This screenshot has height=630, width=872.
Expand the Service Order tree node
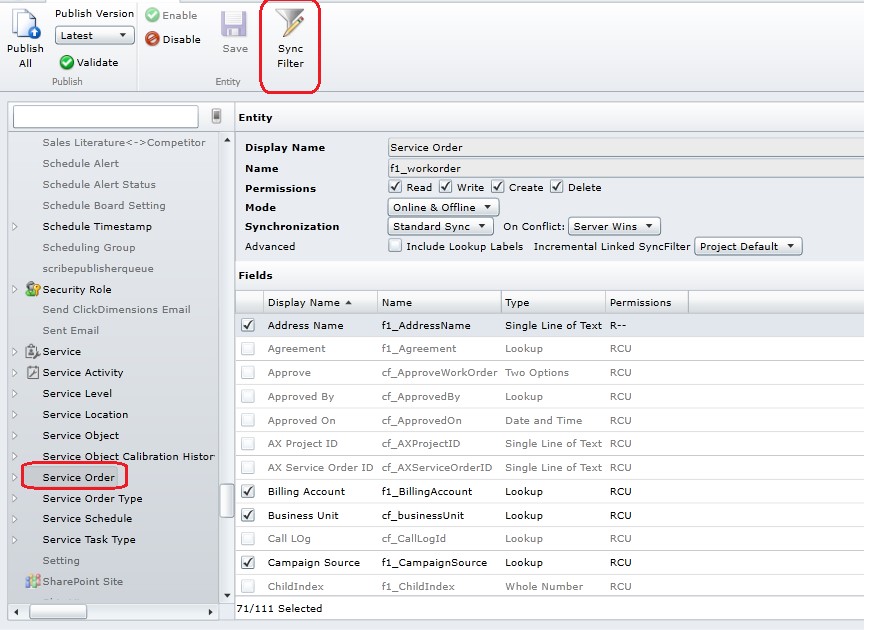pyautogui.click(x=15, y=477)
